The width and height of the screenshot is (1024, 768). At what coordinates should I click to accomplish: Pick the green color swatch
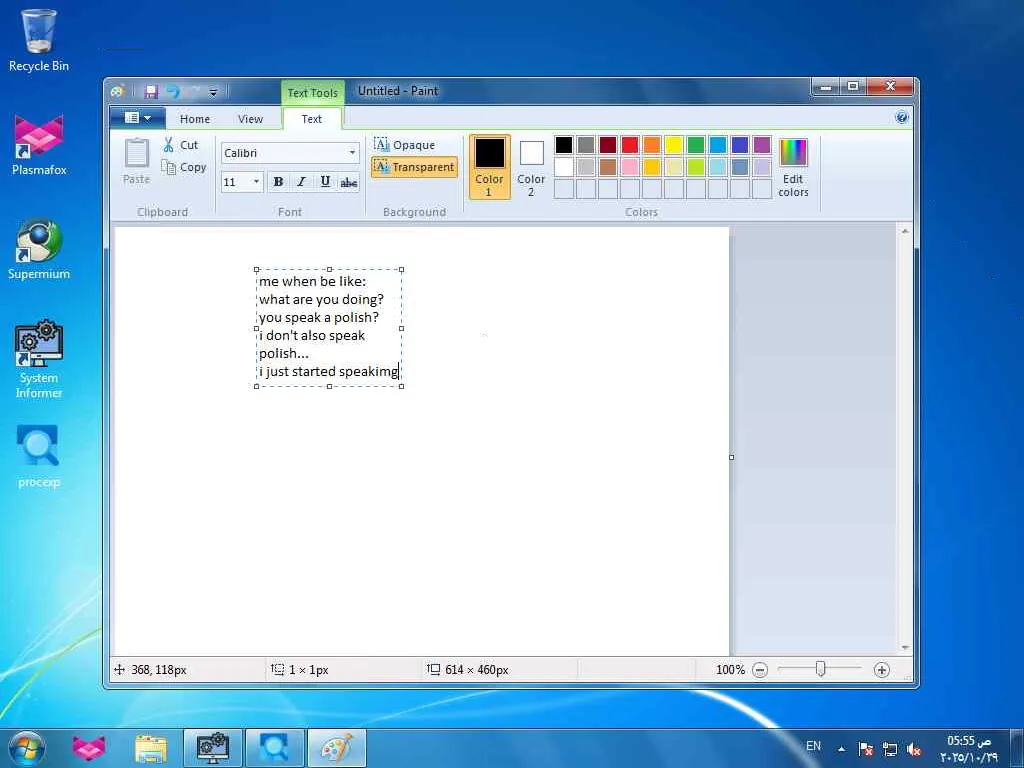pyautogui.click(x=696, y=144)
